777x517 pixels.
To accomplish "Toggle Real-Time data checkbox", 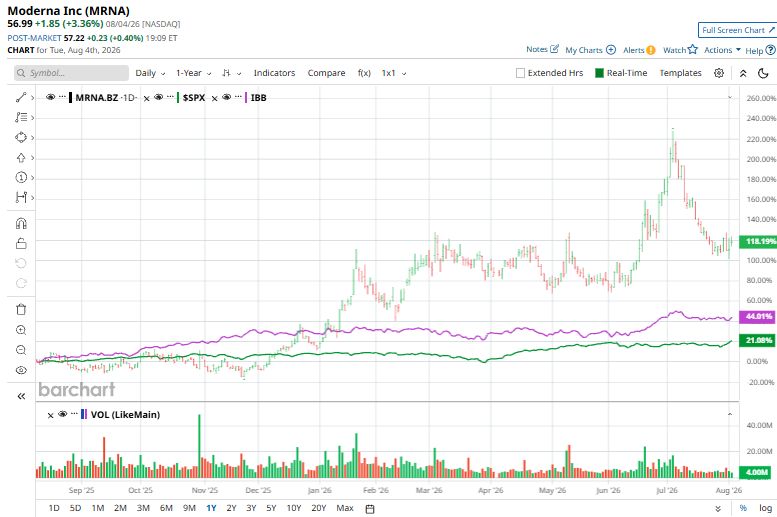I will tap(599, 73).
